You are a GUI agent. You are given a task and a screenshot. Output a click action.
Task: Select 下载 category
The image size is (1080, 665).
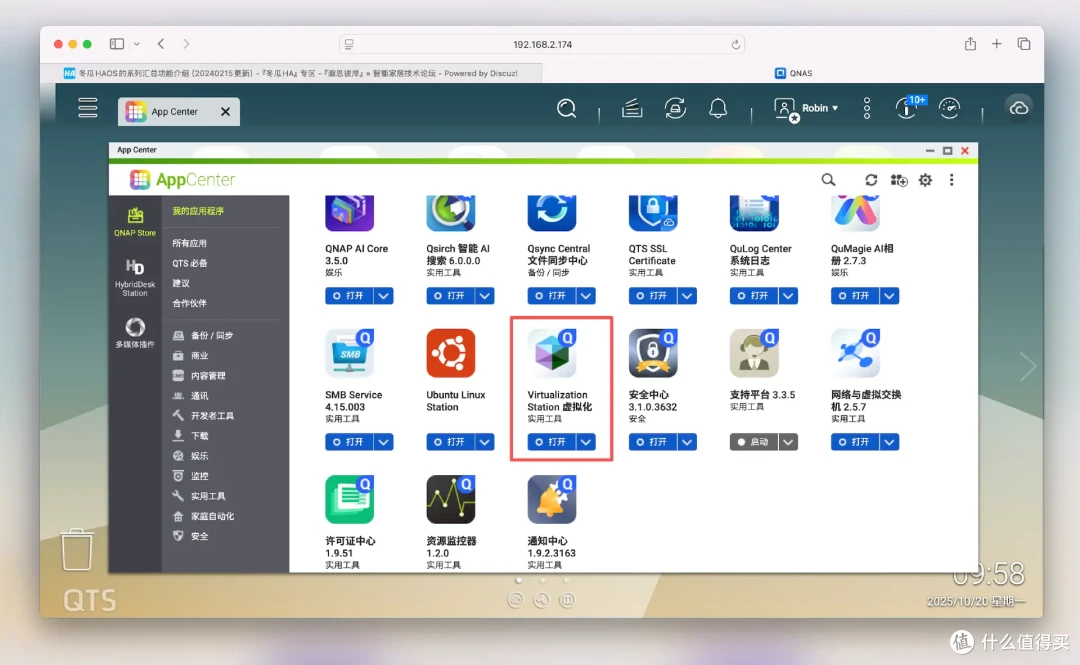(191, 436)
